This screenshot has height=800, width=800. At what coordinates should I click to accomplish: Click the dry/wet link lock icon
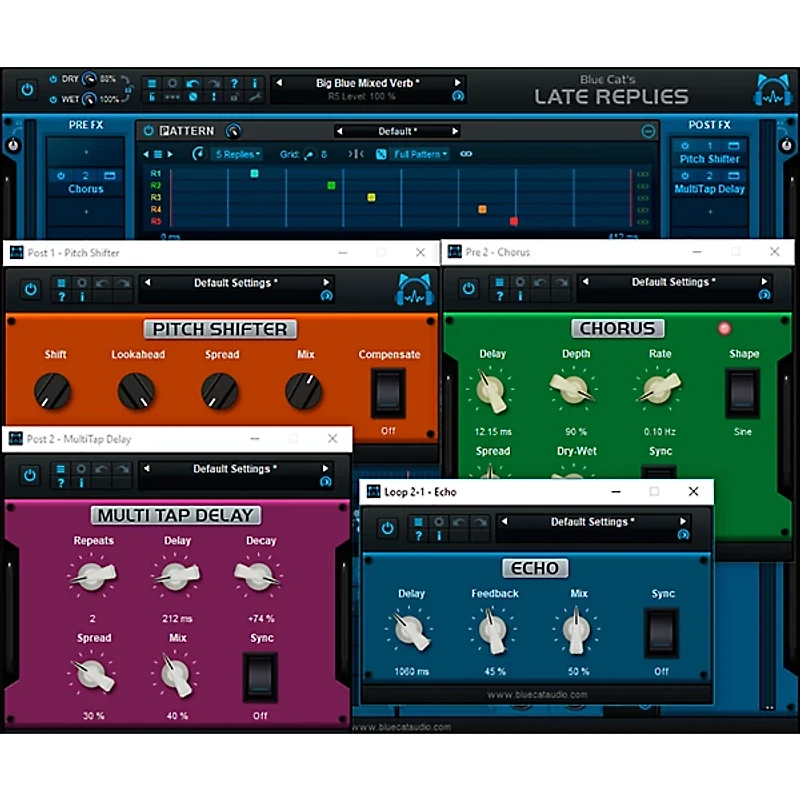tap(128, 90)
